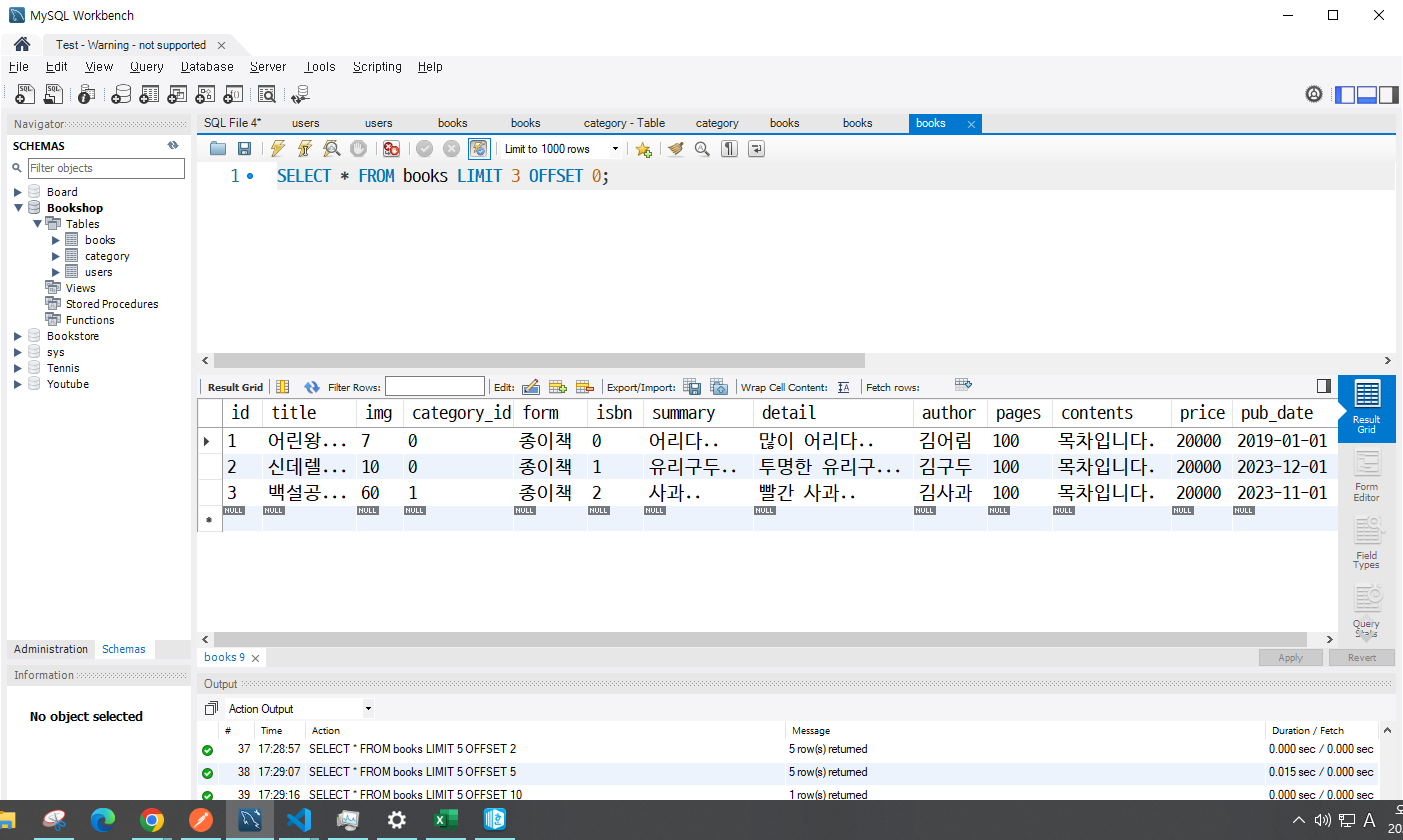Viewport: 1403px width, 840px height.
Task: Open the Database menu
Action: (x=207, y=67)
